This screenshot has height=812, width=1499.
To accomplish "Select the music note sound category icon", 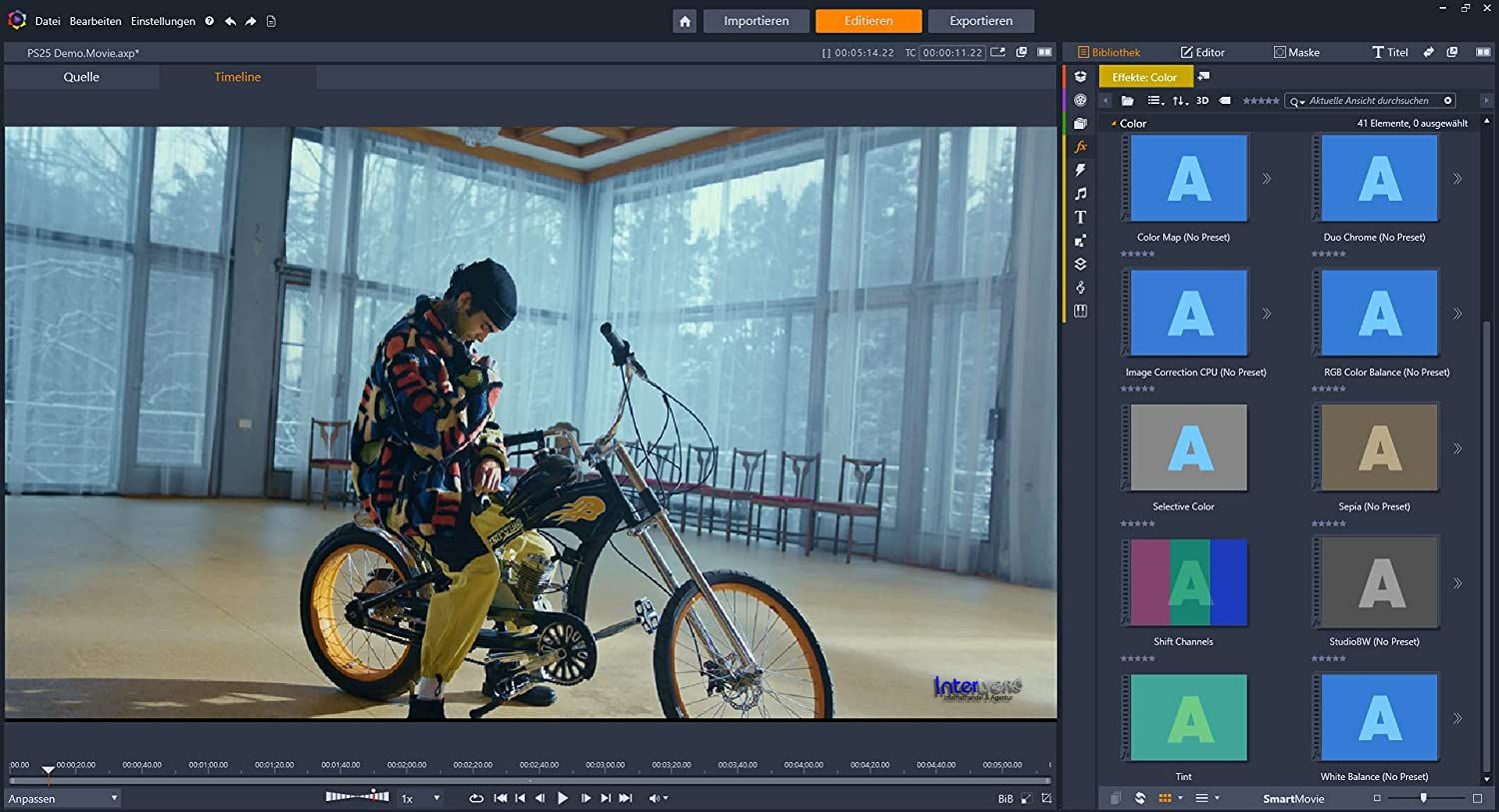I will click(1080, 194).
